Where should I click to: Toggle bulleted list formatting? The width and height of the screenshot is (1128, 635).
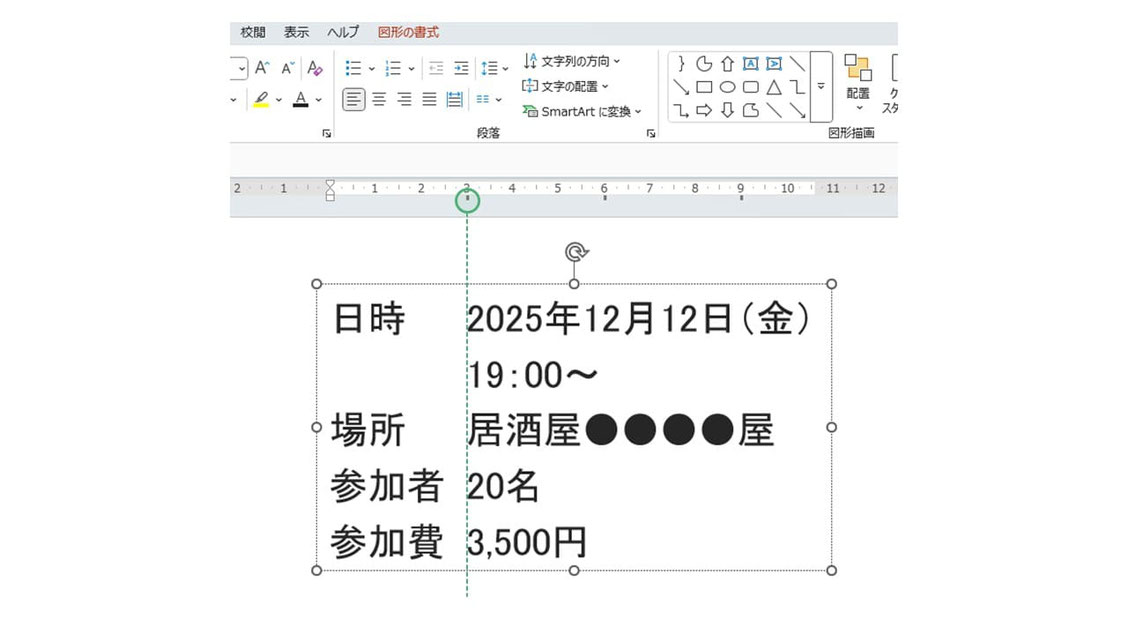click(353, 68)
